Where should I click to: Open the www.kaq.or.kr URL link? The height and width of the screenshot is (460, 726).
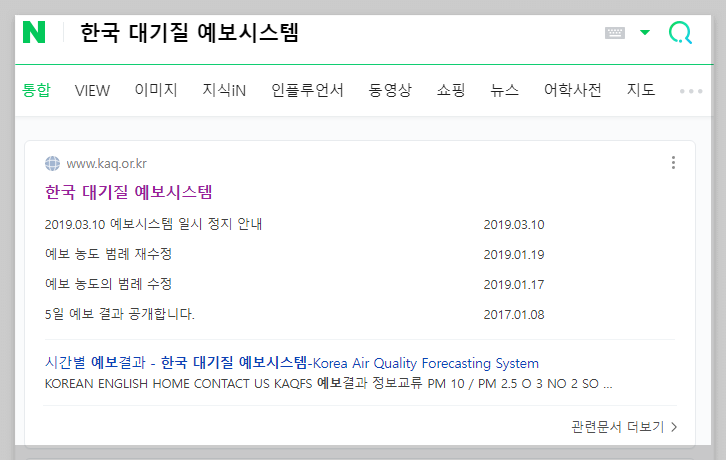click(106, 164)
